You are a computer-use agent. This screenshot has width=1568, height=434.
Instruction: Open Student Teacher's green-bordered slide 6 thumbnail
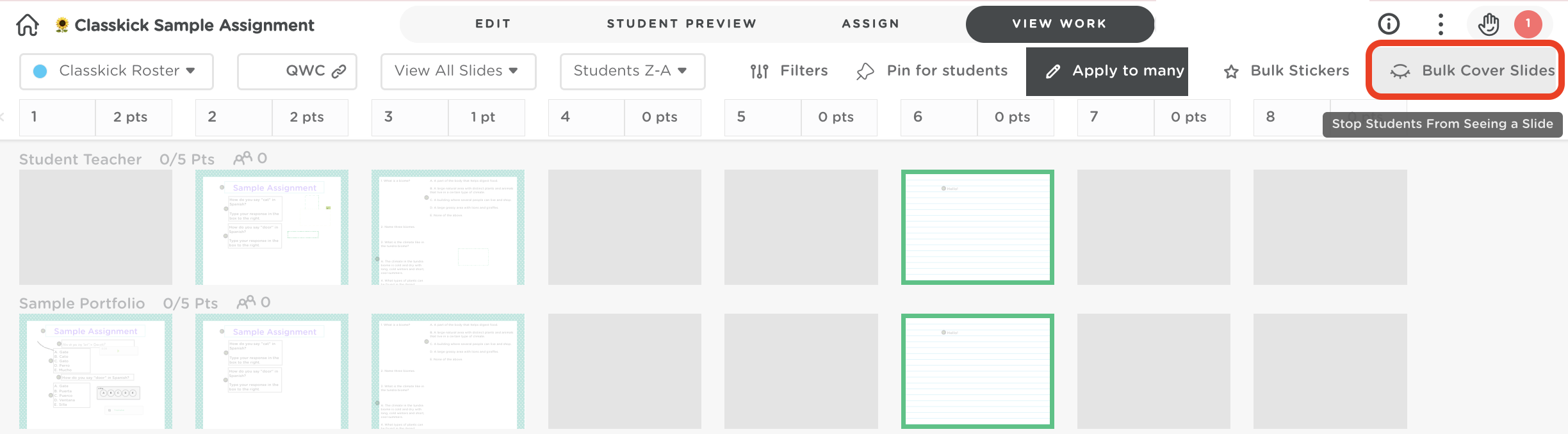977,227
